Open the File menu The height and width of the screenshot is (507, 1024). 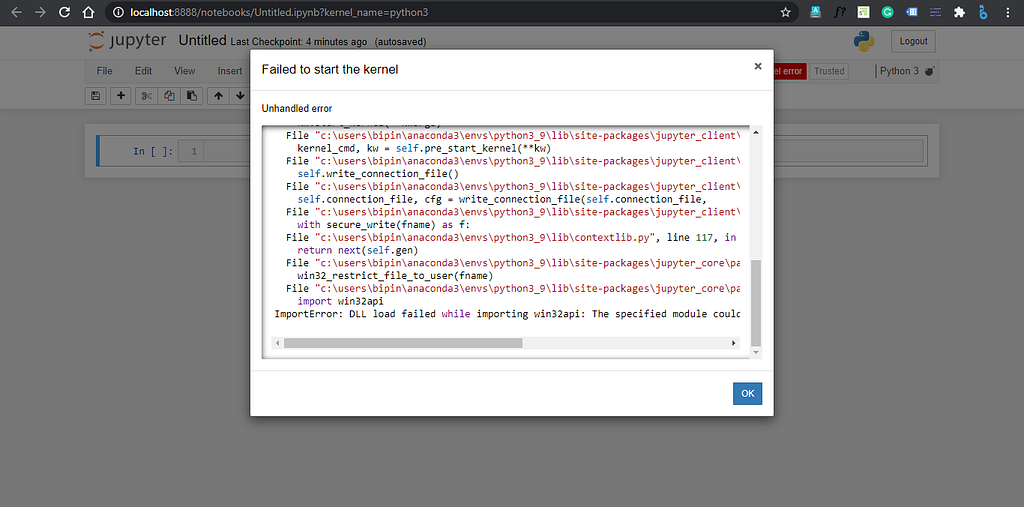click(x=105, y=71)
